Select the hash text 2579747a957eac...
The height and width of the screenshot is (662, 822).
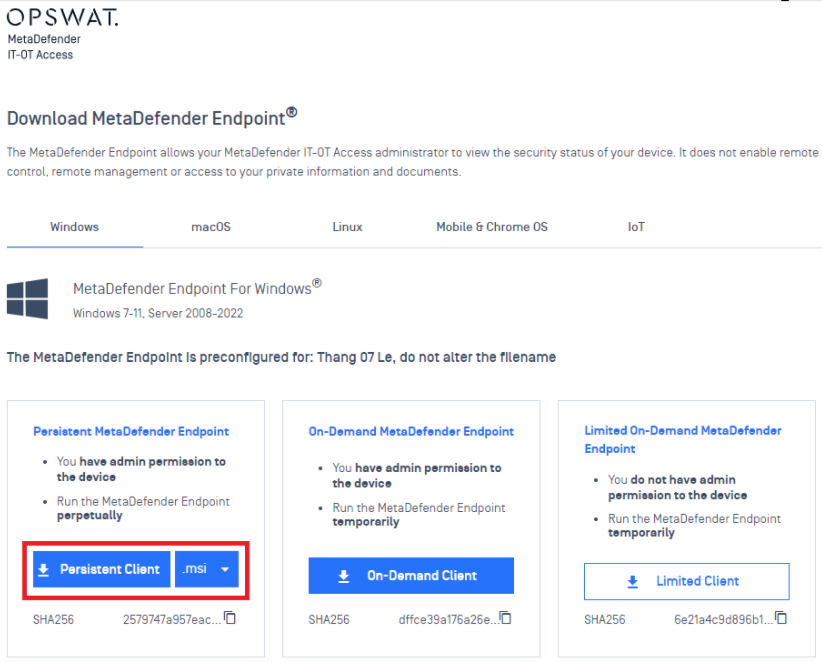point(172,620)
